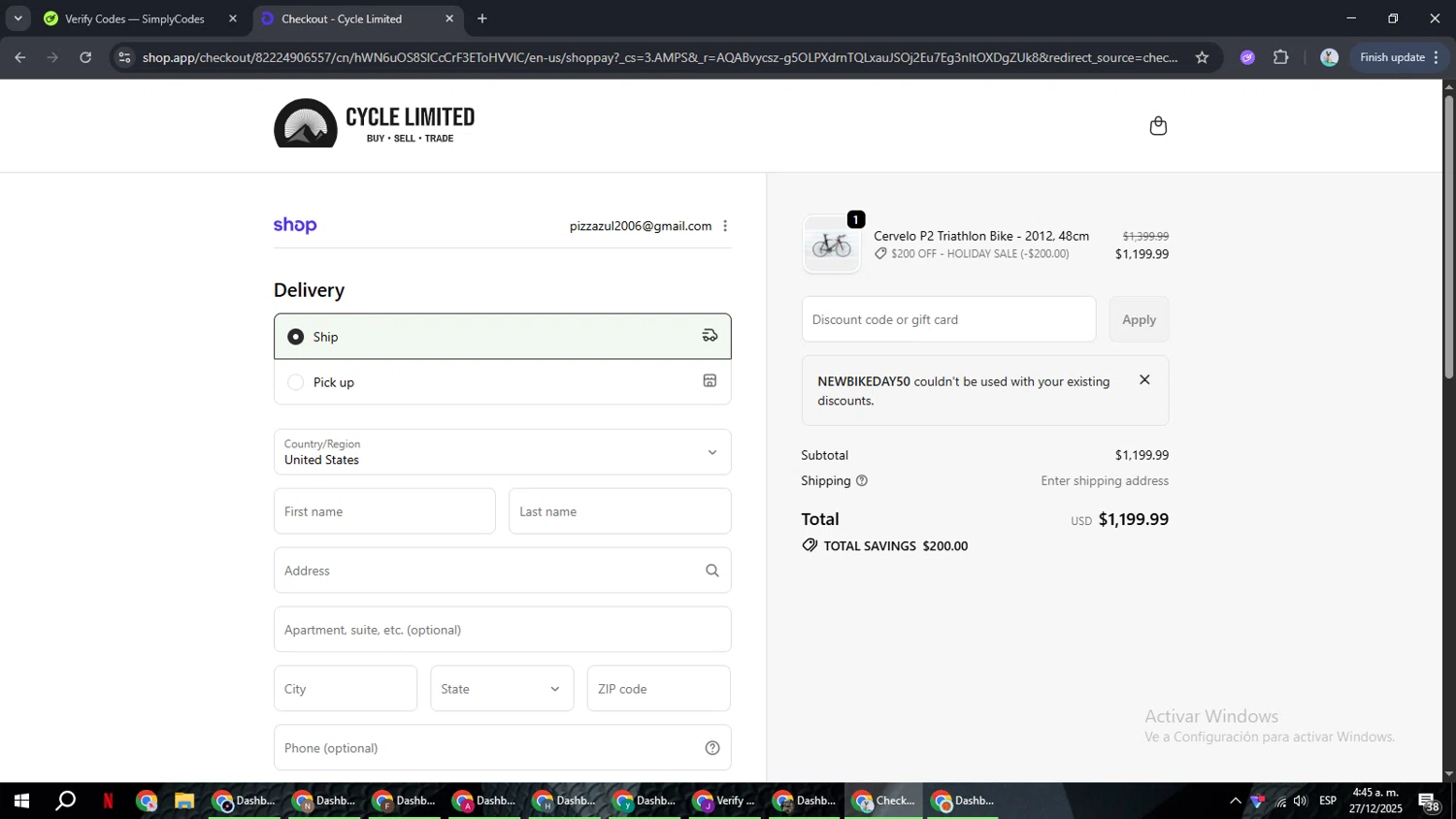The width and height of the screenshot is (1456, 819).
Task: Click the City field
Action: coord(346,689)
